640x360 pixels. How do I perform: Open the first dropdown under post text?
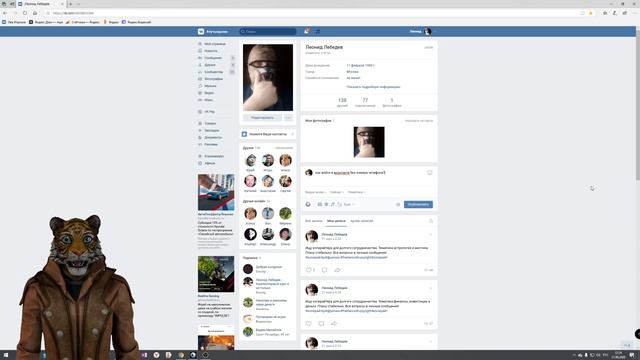[x=316, y=192]
